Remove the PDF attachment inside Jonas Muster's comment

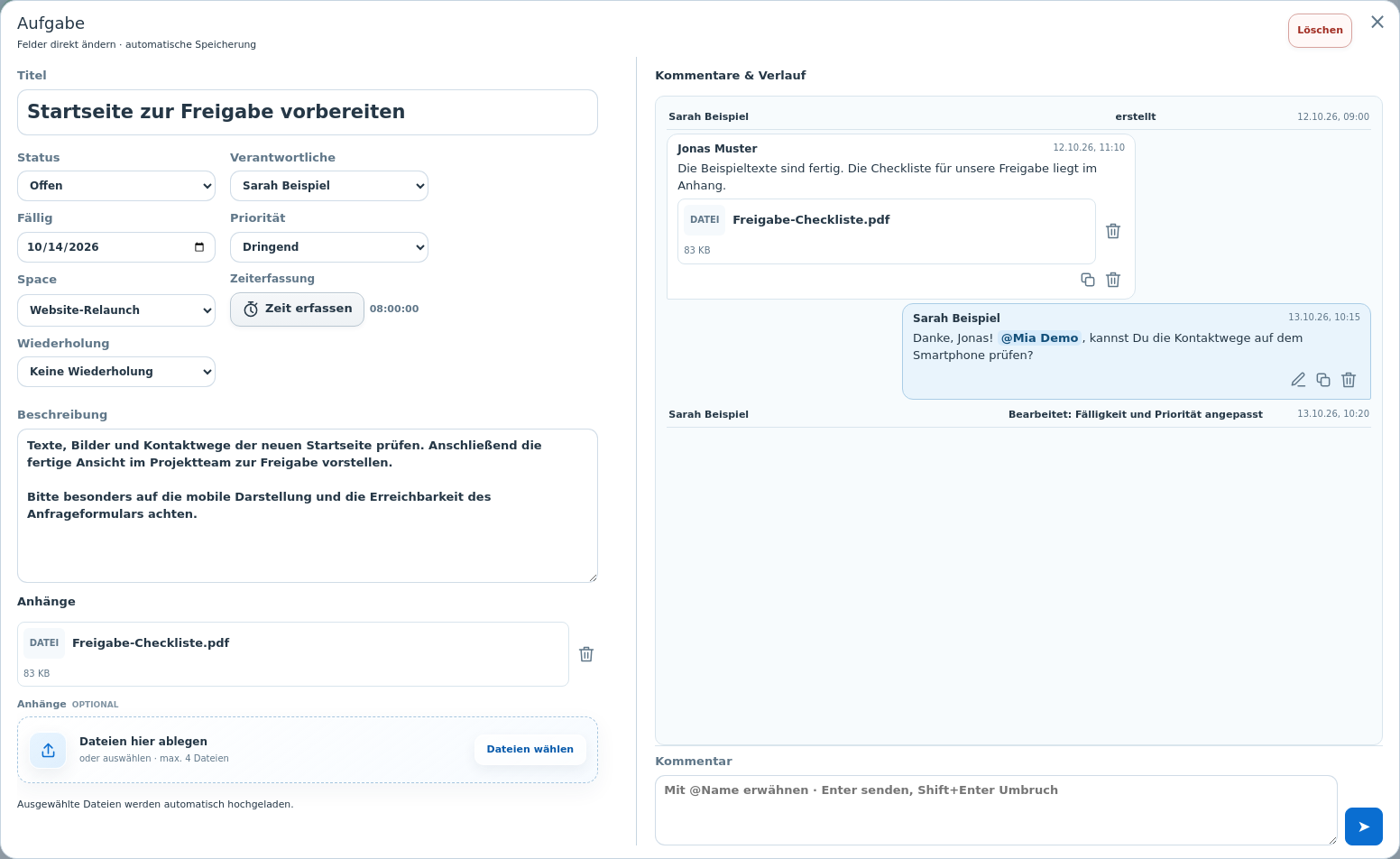[x=1113, y=231]
